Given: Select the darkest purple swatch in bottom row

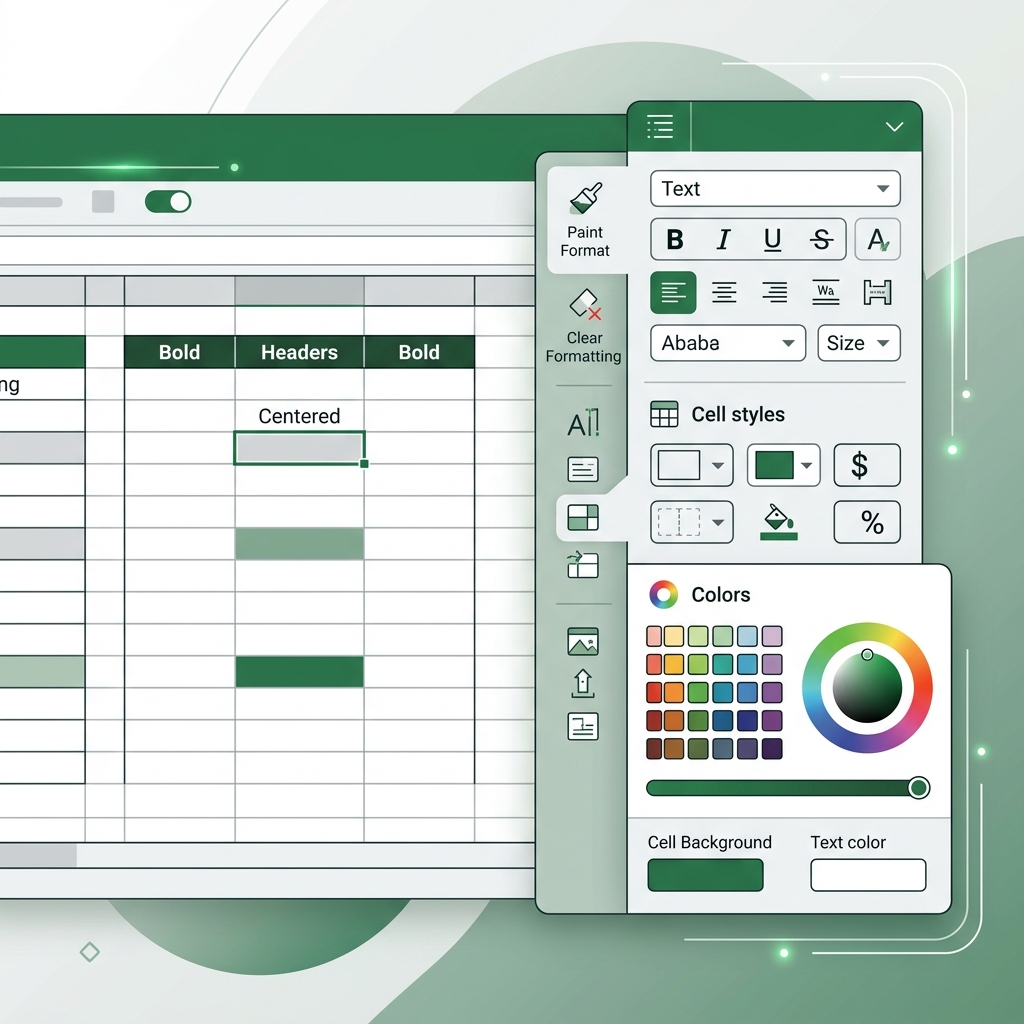Looking at the screenshot, I should [x=772, y=748].
